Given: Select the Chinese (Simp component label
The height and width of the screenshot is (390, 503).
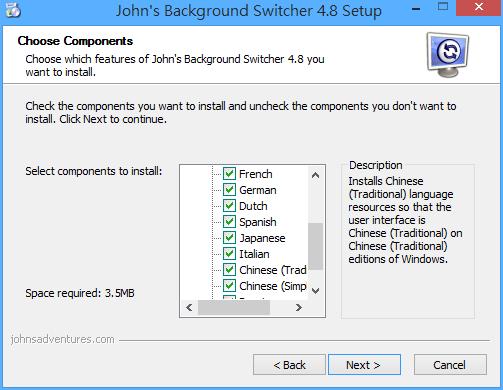Looking at the screenshot, I should pyautogui.click(x=273, y=286).
